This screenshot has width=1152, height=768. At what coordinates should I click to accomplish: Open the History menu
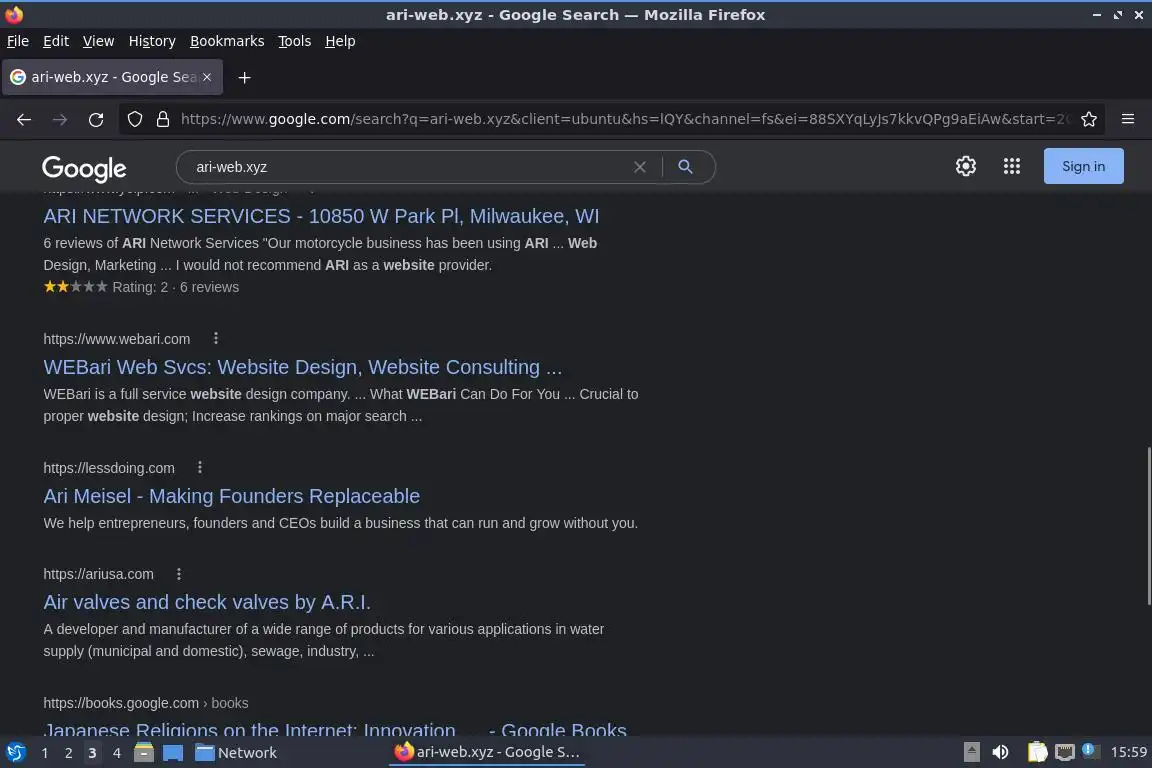point(152,41)
